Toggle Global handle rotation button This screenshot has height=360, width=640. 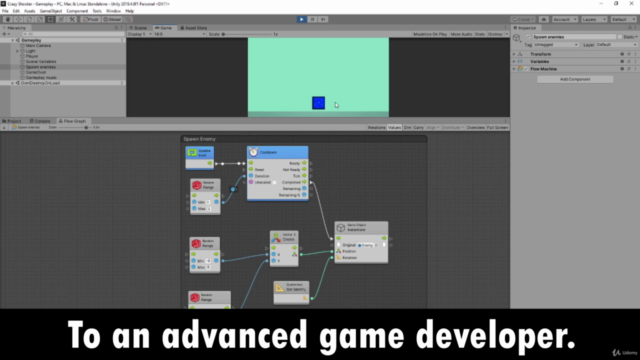pyautogui.click(x=112, y=19)
